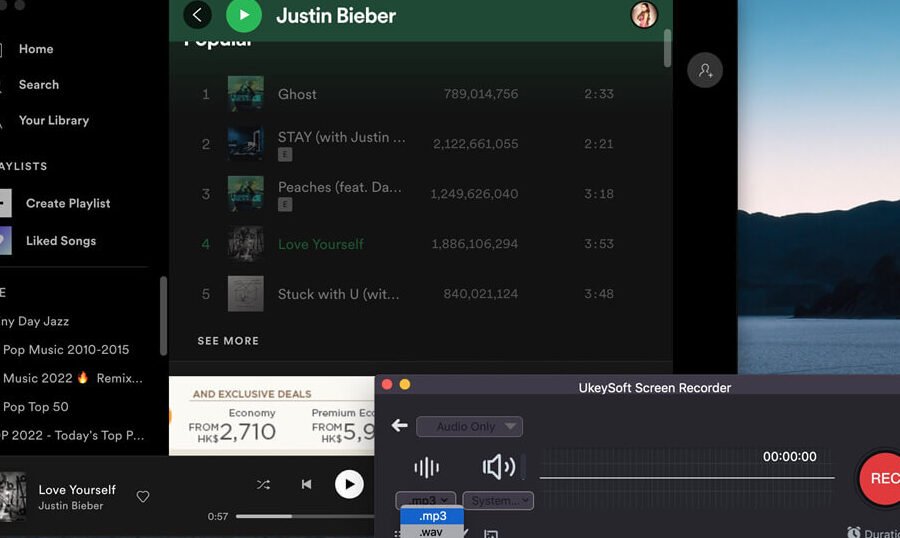Viewport: 900px width, 538px height.
Task: Click the Duration alarm clock icon
Action: 854,532
